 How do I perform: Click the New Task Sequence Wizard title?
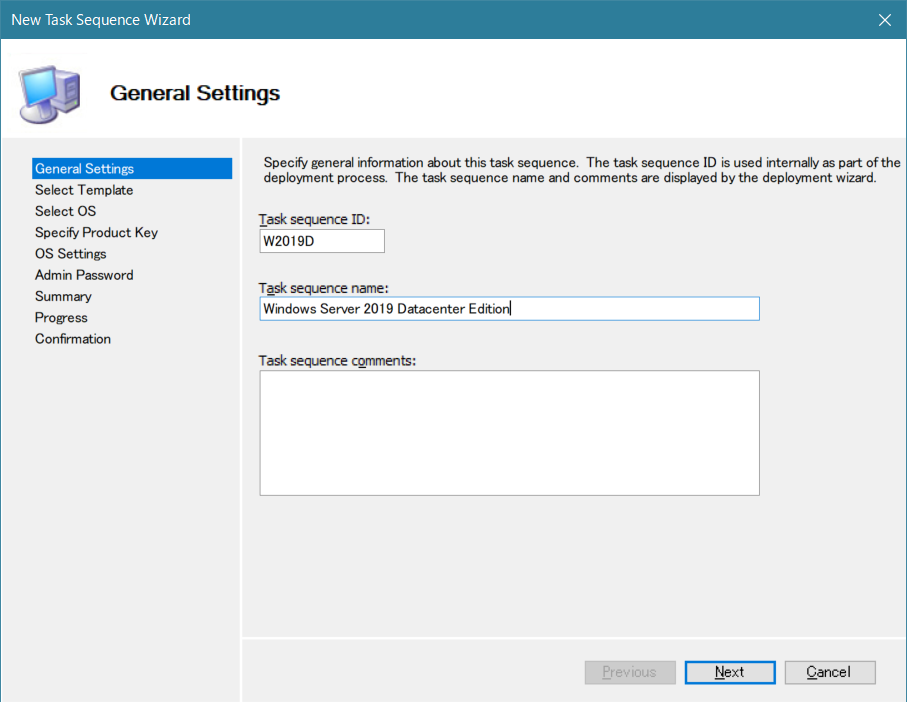pos(101,20)
